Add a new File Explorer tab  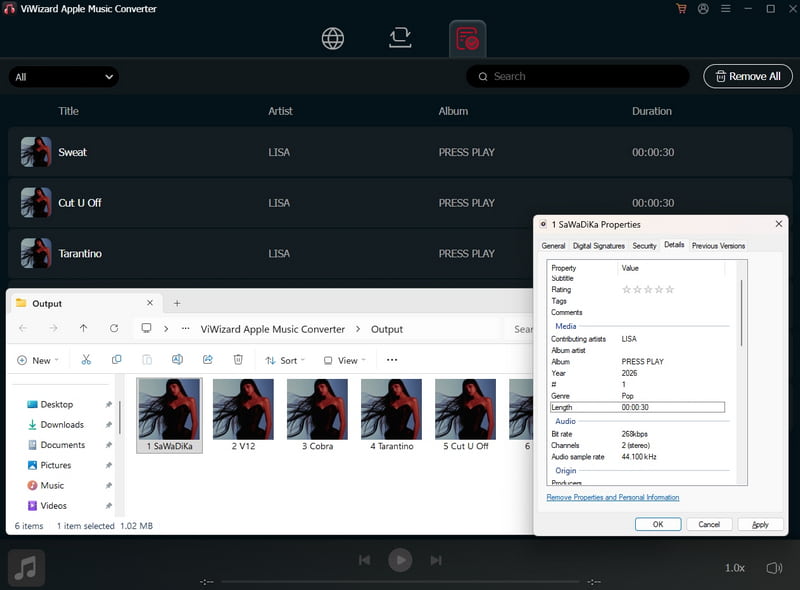[177, 303]
